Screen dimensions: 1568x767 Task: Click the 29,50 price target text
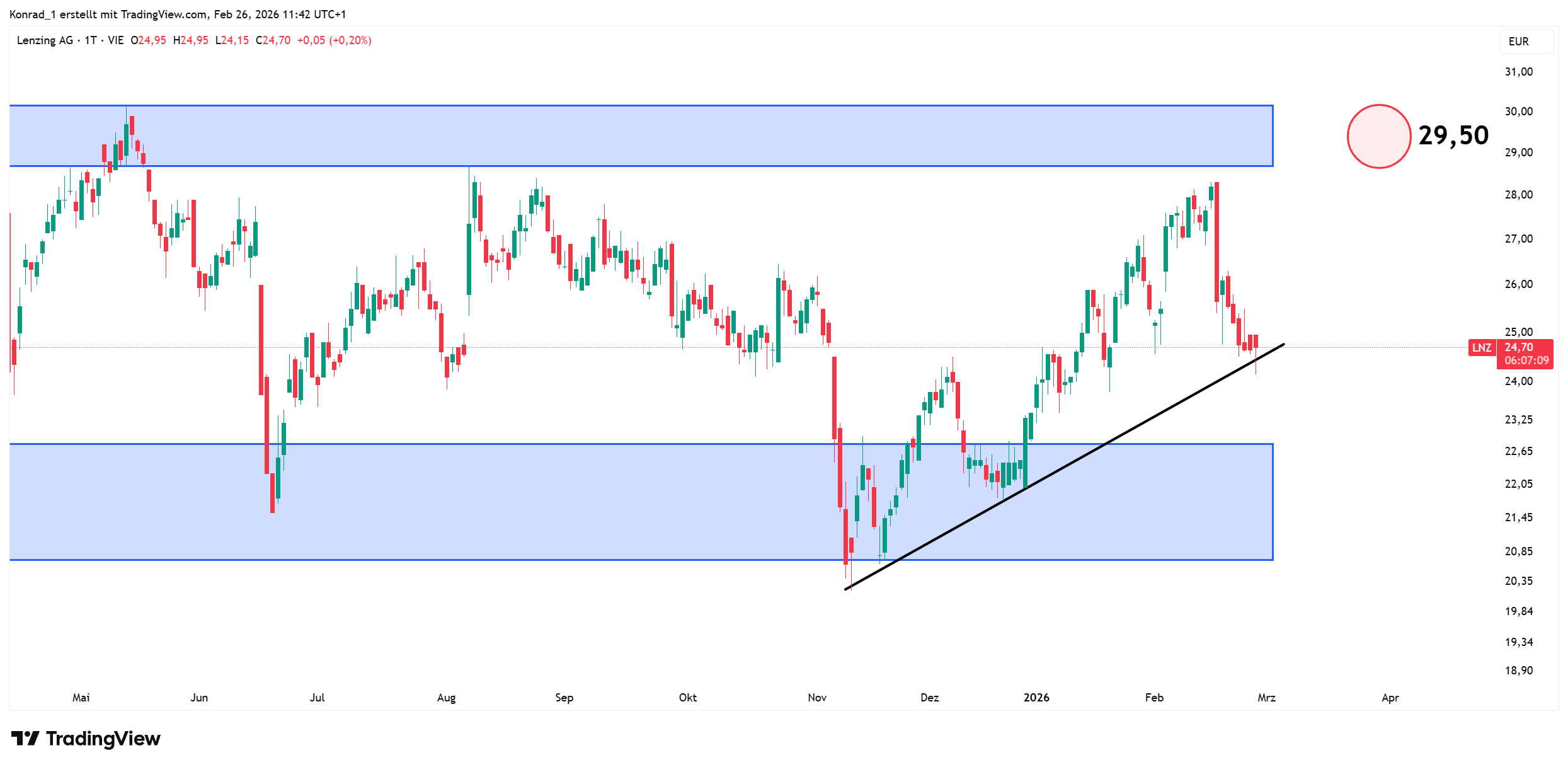[x=1453, y=136]
